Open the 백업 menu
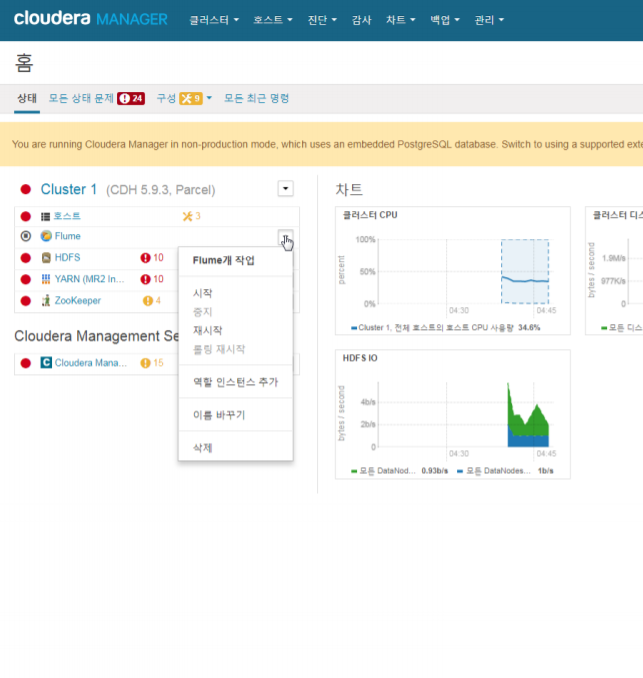The height and width of the screenshot is (678, 643). click(x=445, y=20)
